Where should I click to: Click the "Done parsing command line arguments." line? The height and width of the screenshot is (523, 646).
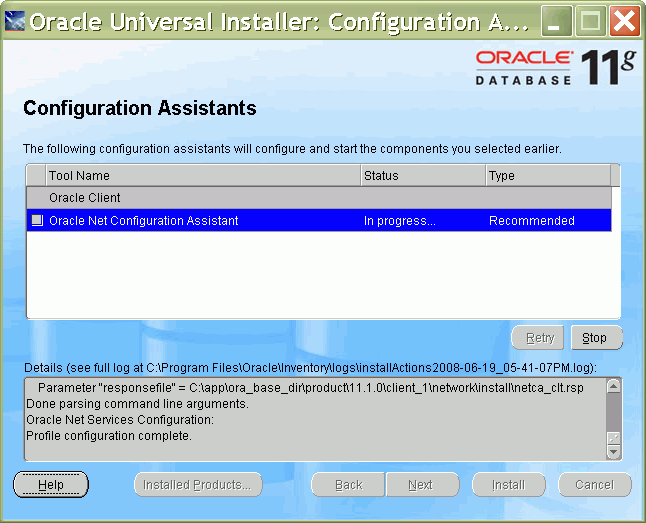[x=137, y=403]
